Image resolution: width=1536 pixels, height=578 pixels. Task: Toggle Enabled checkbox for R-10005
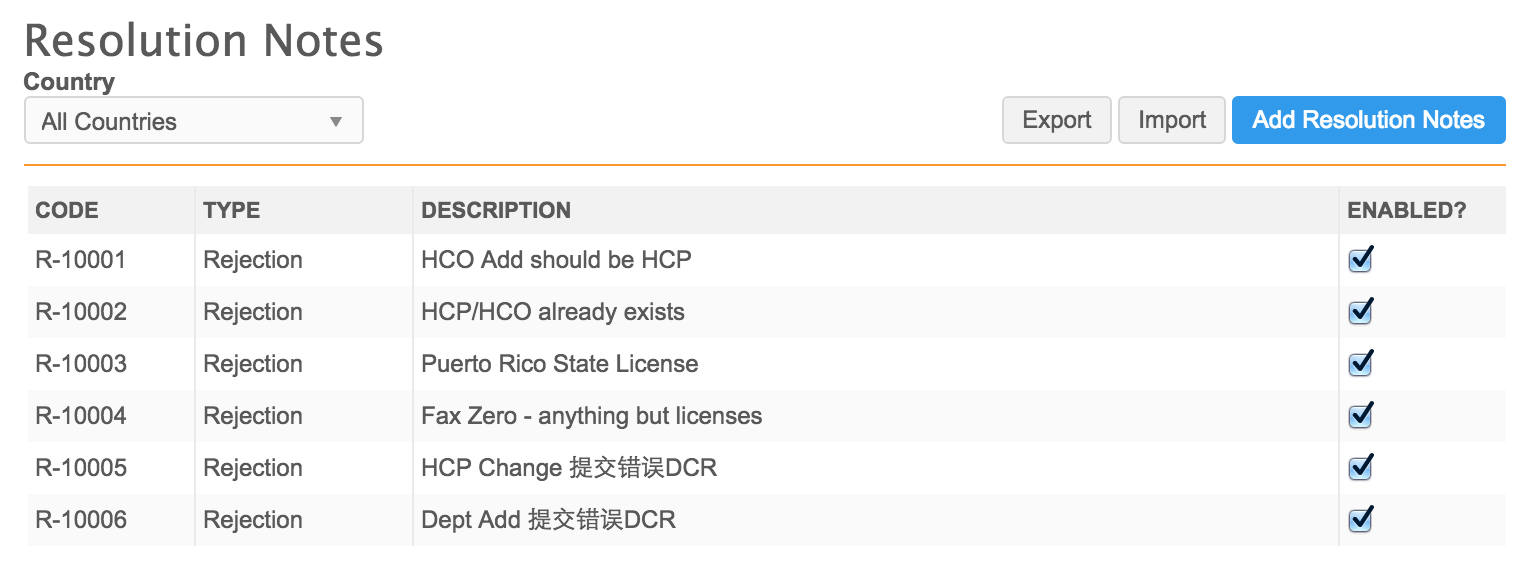coord(1360,468)
